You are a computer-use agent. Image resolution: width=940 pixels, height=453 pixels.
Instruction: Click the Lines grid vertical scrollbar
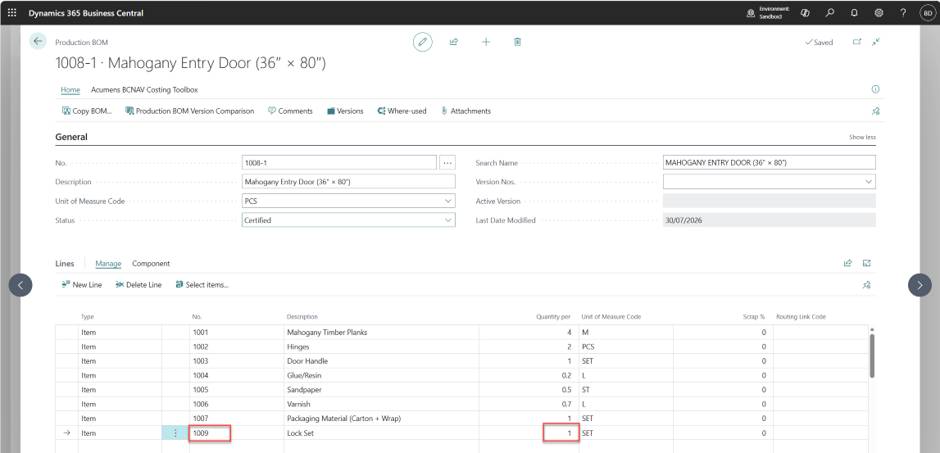click(872, 355)
